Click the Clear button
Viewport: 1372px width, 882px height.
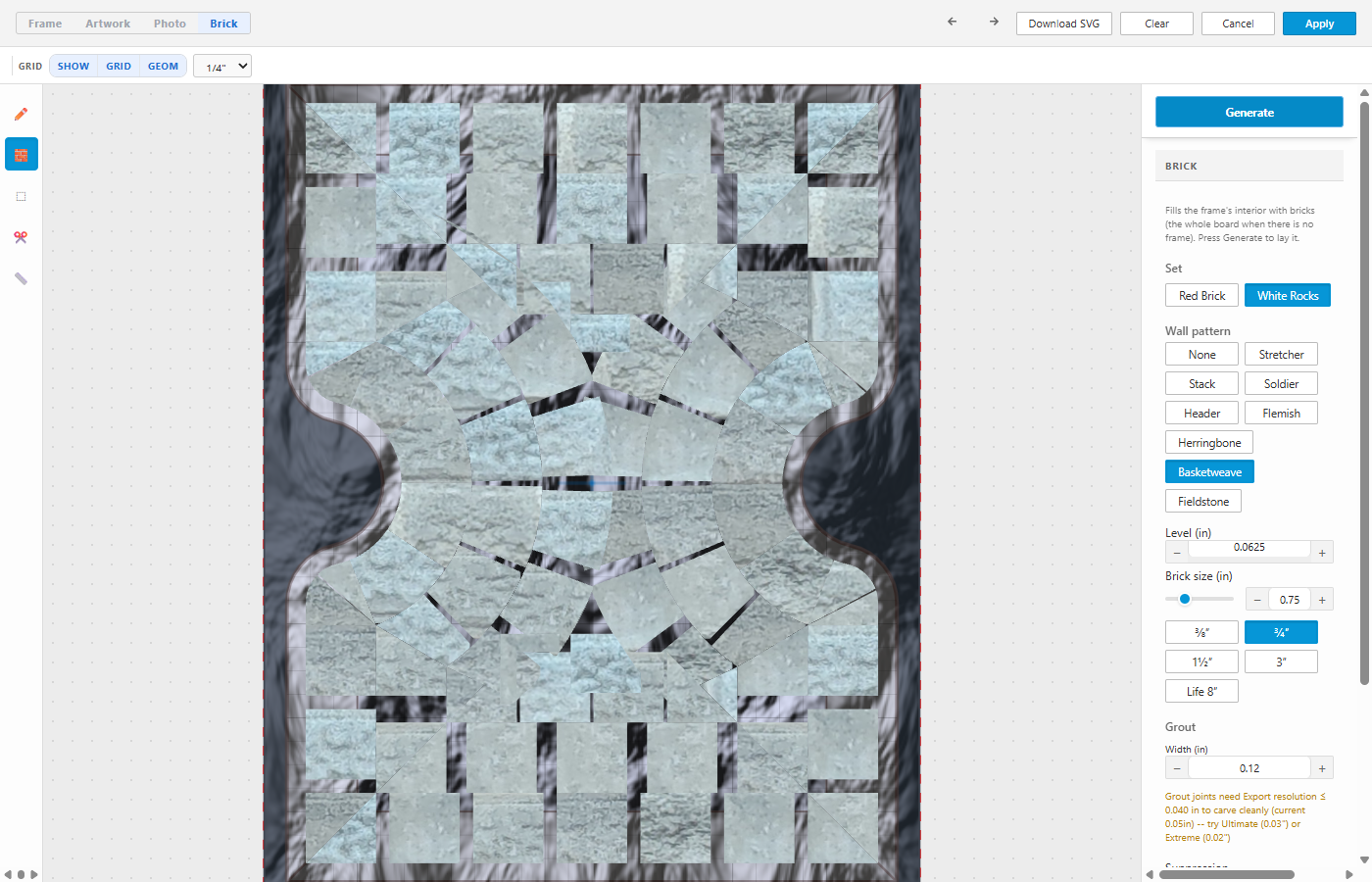pyautogui.click(x=1156, y=24)
